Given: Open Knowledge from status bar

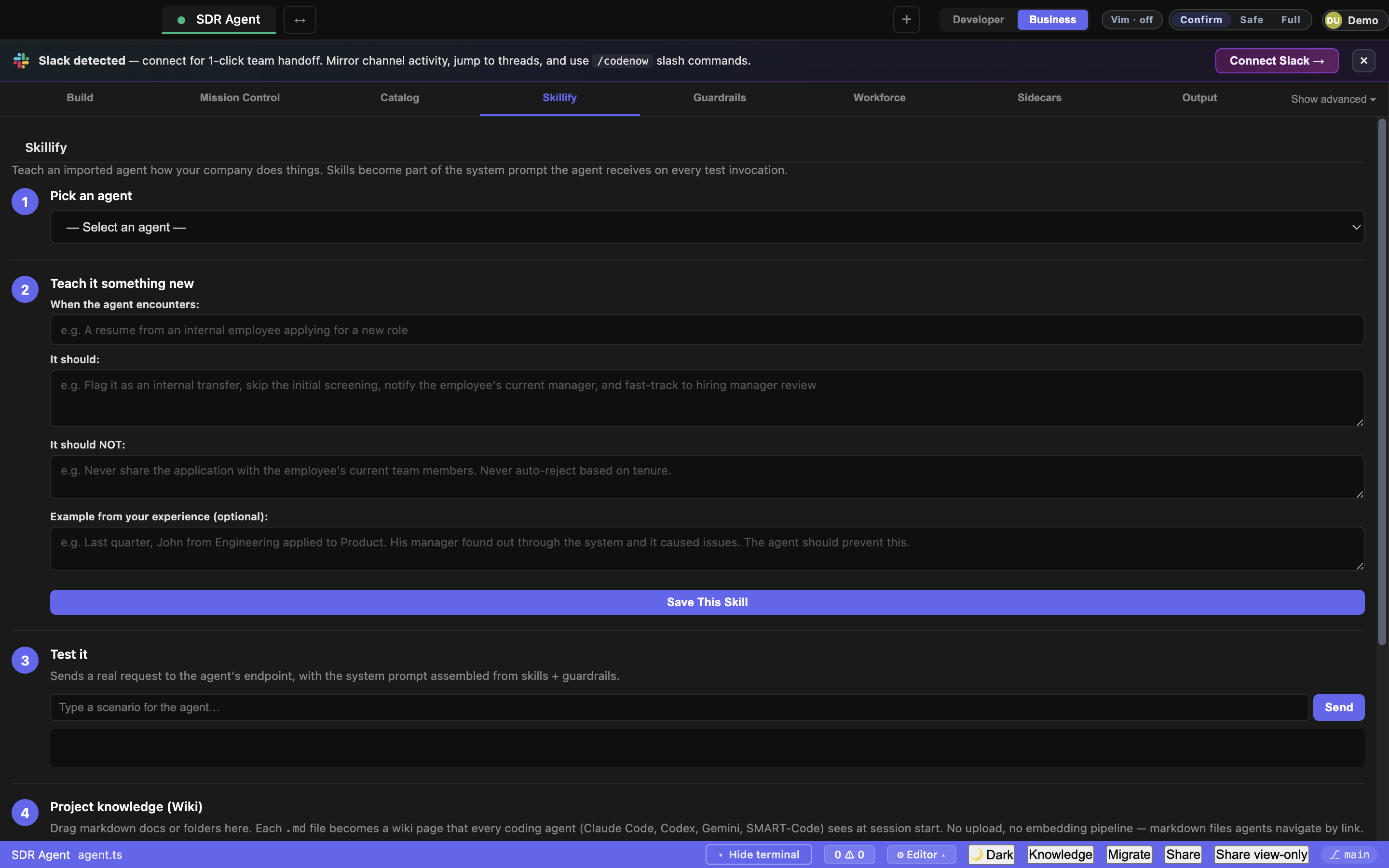Looking at the screenshot, I should 1060,854.
